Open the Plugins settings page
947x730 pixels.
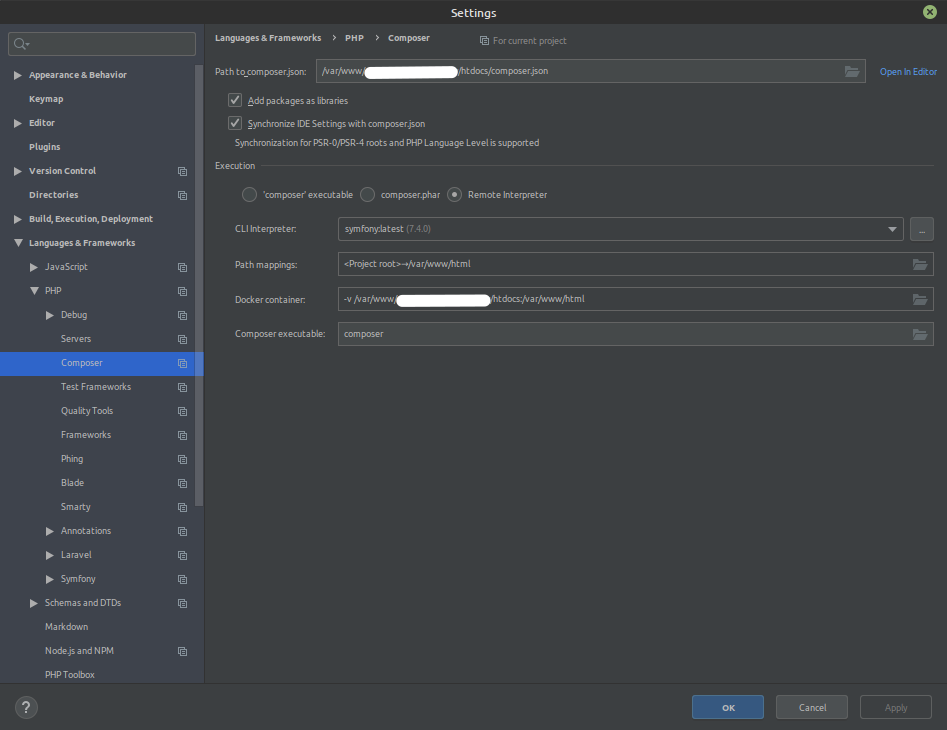pyautogui.click(x=45, y=147)
